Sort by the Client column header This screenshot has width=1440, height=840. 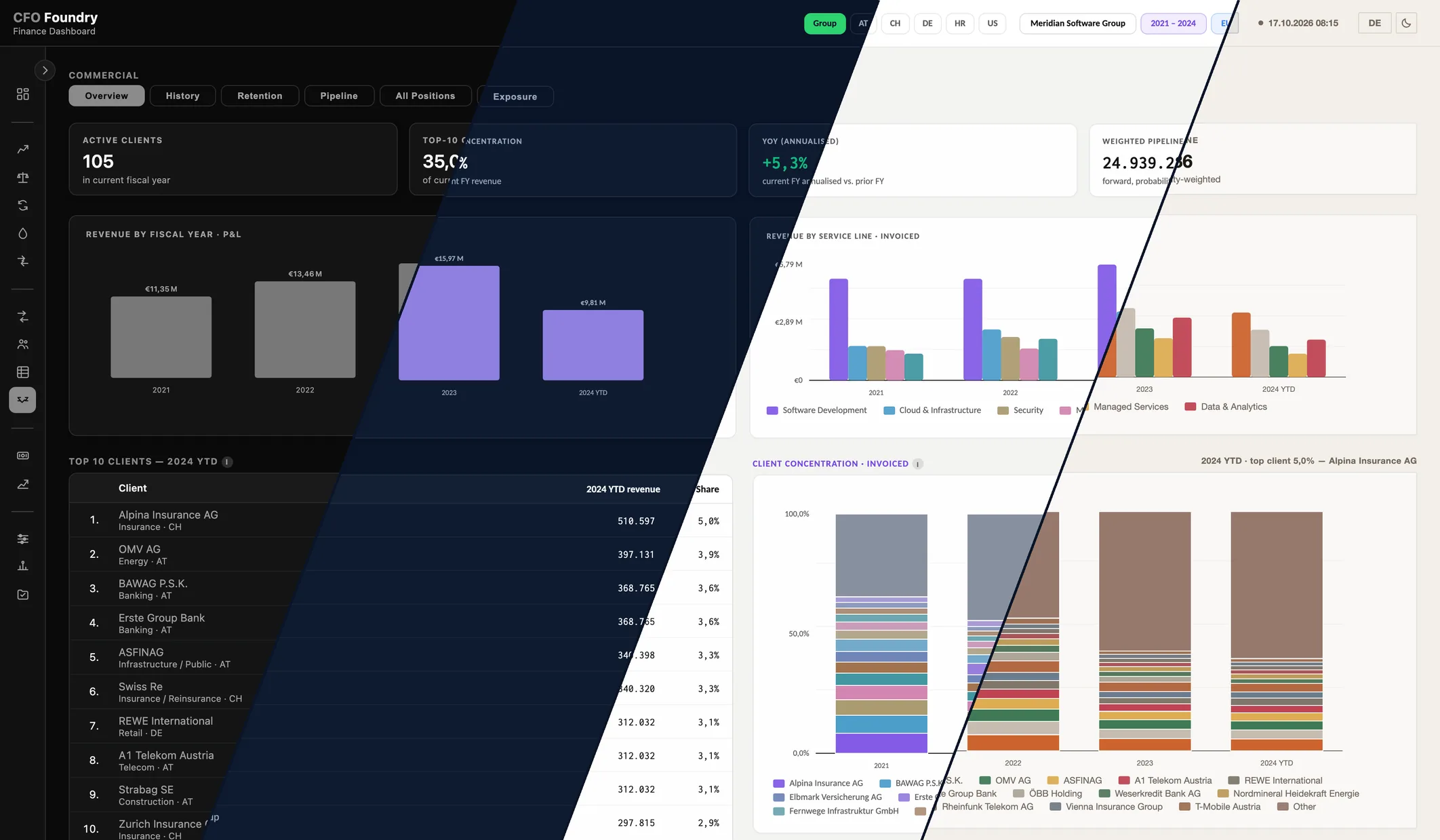[x=132, y=488]
